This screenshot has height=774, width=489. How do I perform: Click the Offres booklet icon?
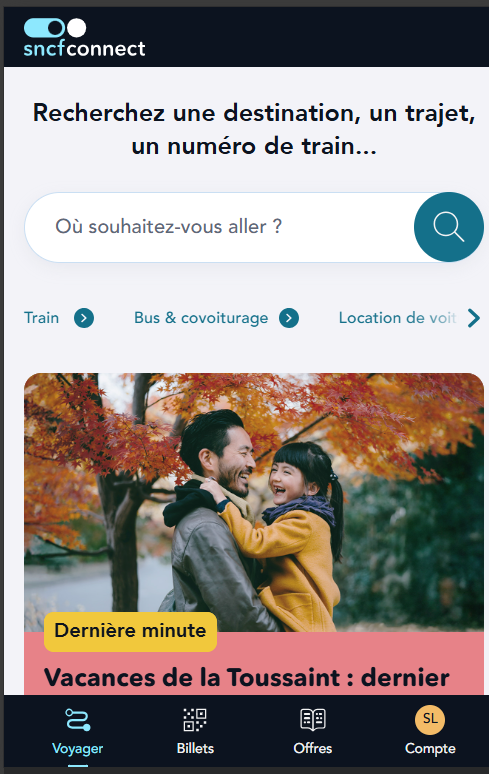[x=313, y=720]
